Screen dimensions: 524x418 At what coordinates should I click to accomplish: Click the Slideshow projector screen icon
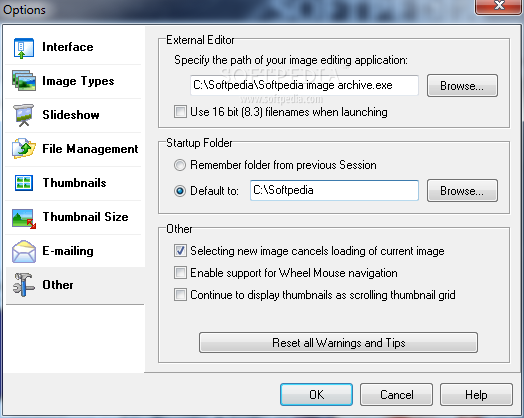pos(23,115)
